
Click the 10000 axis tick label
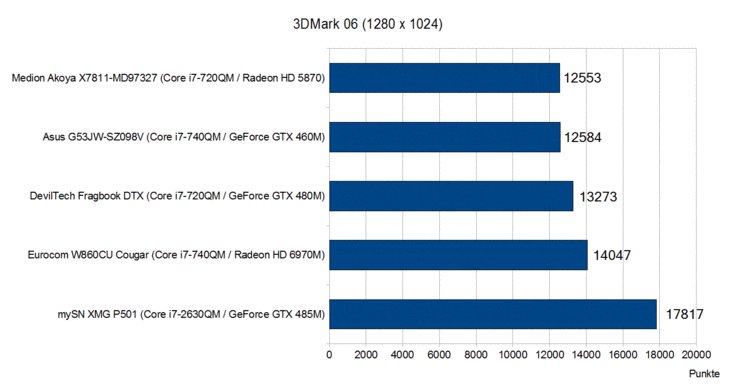pos(512,354)
